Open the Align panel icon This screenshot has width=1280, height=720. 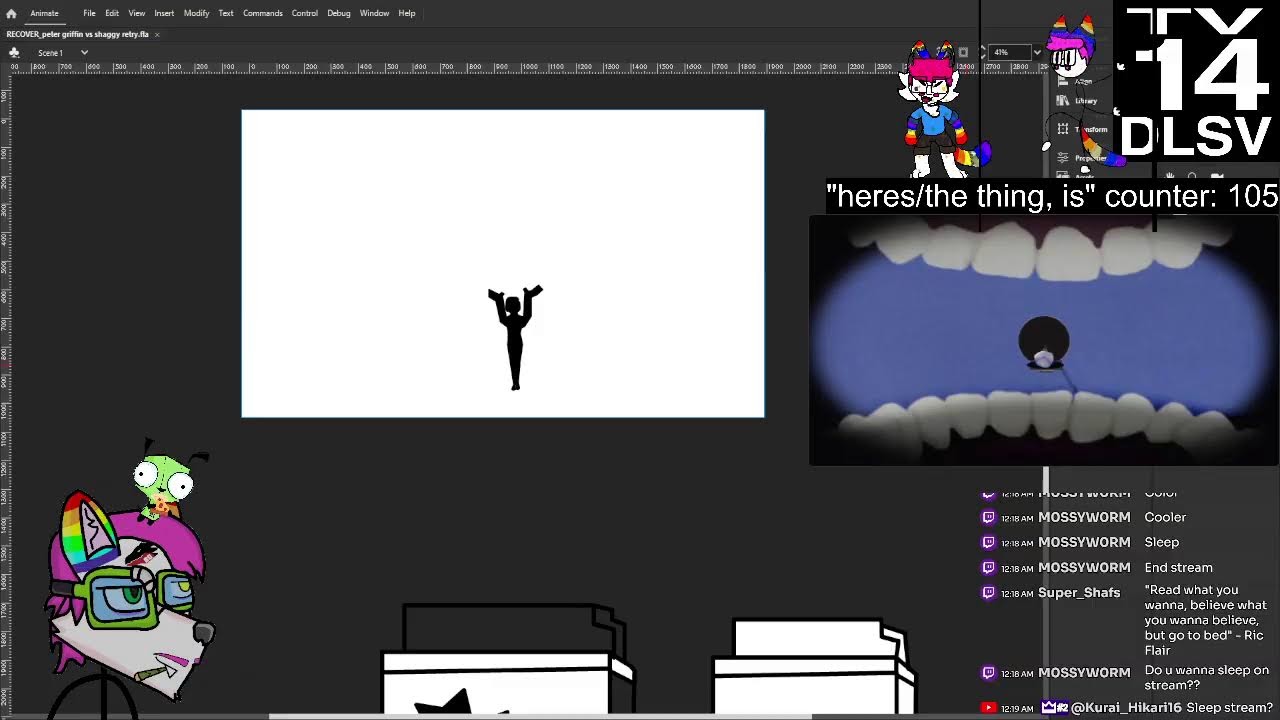click(1063, 82)
